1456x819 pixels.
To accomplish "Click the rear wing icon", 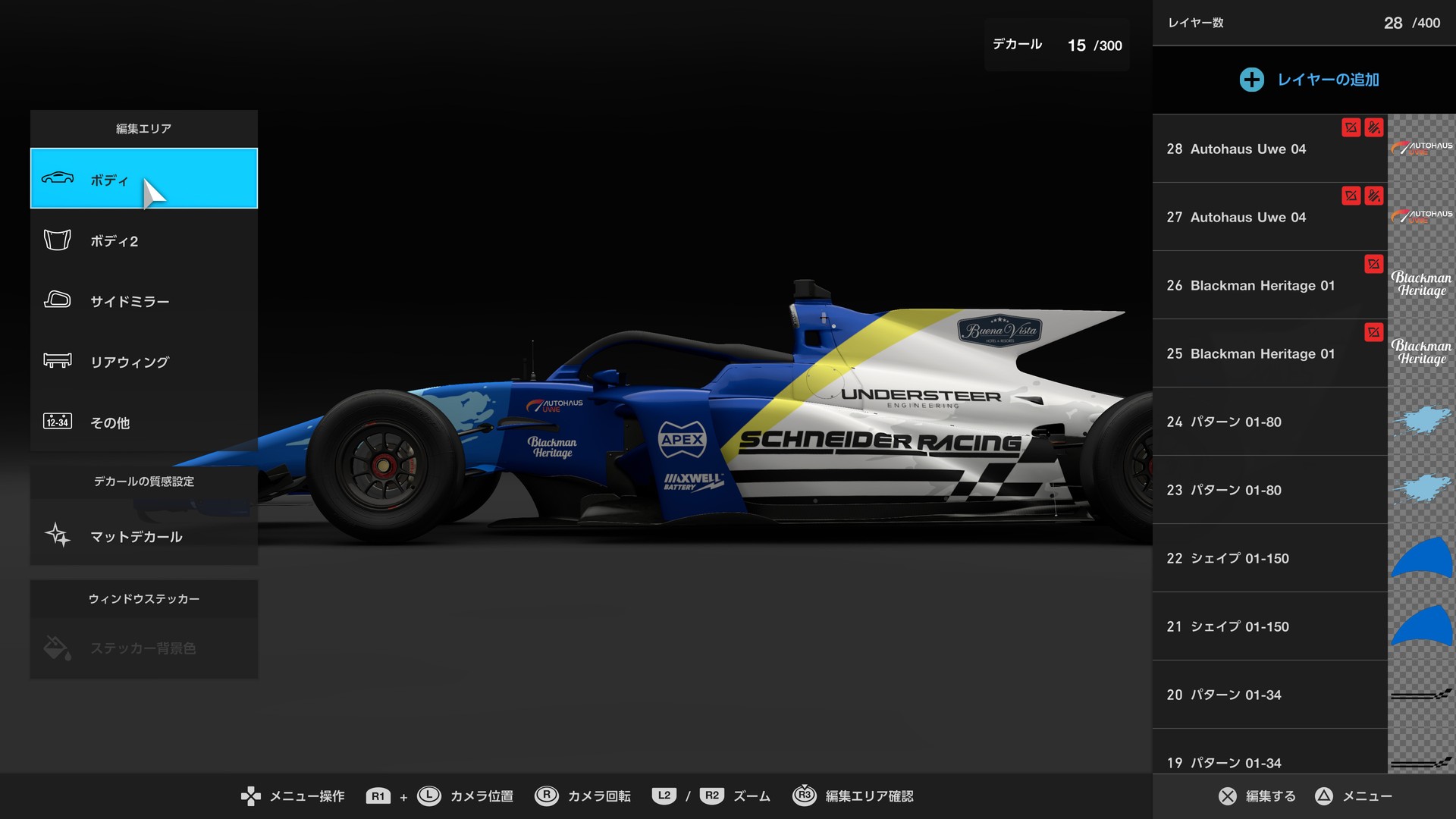I will click(x=58, y=361).
